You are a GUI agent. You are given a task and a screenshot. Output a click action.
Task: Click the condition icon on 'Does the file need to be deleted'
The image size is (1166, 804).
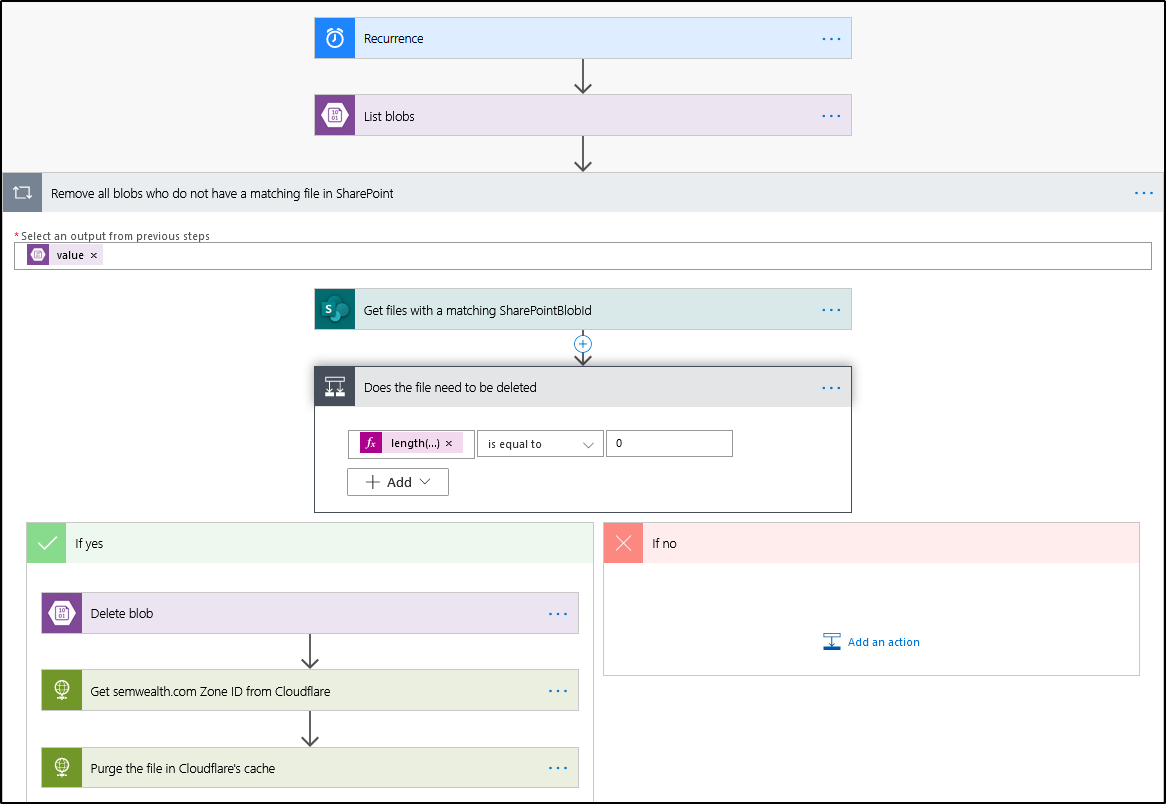335,387
